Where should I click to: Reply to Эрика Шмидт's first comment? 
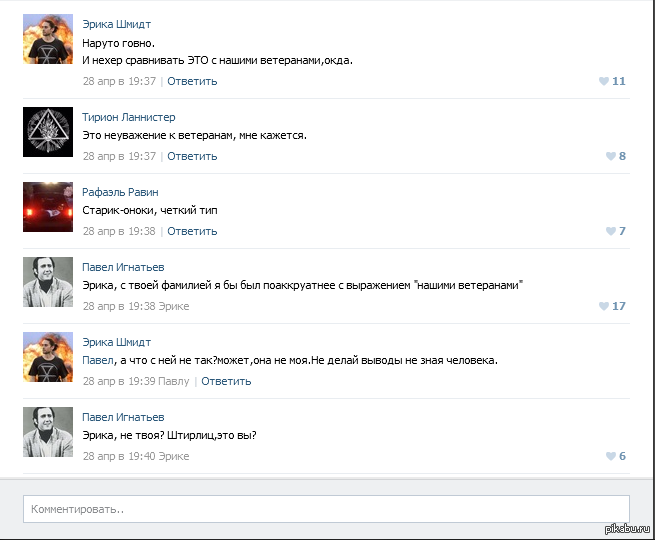[192, 81]
